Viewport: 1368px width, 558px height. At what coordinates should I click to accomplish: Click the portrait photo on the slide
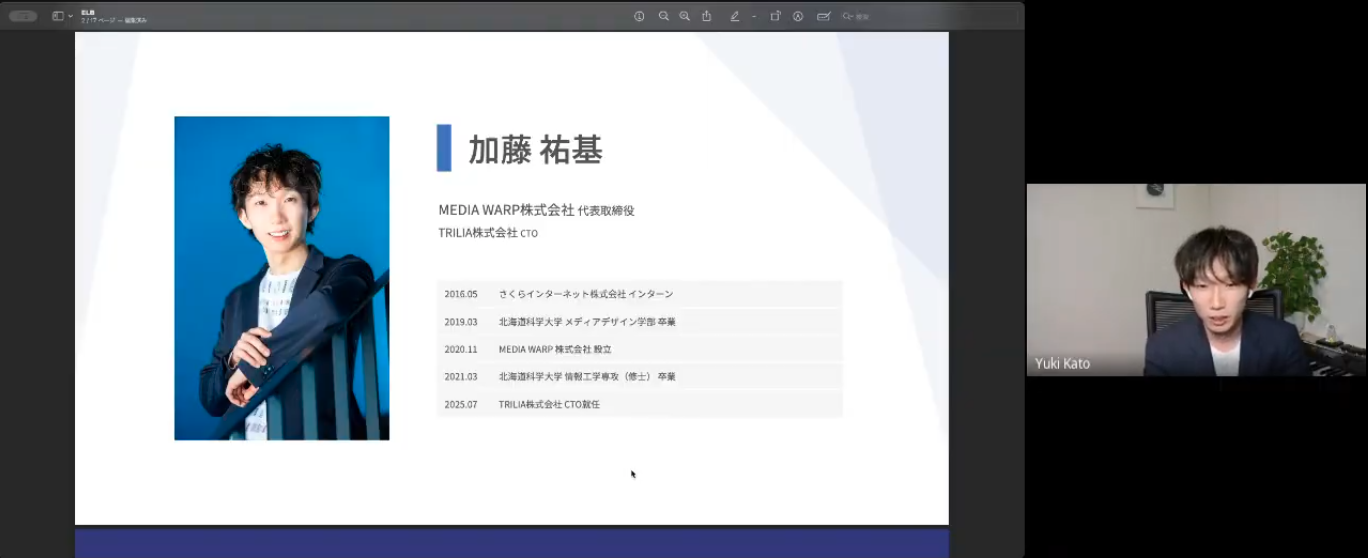(281, 278)
